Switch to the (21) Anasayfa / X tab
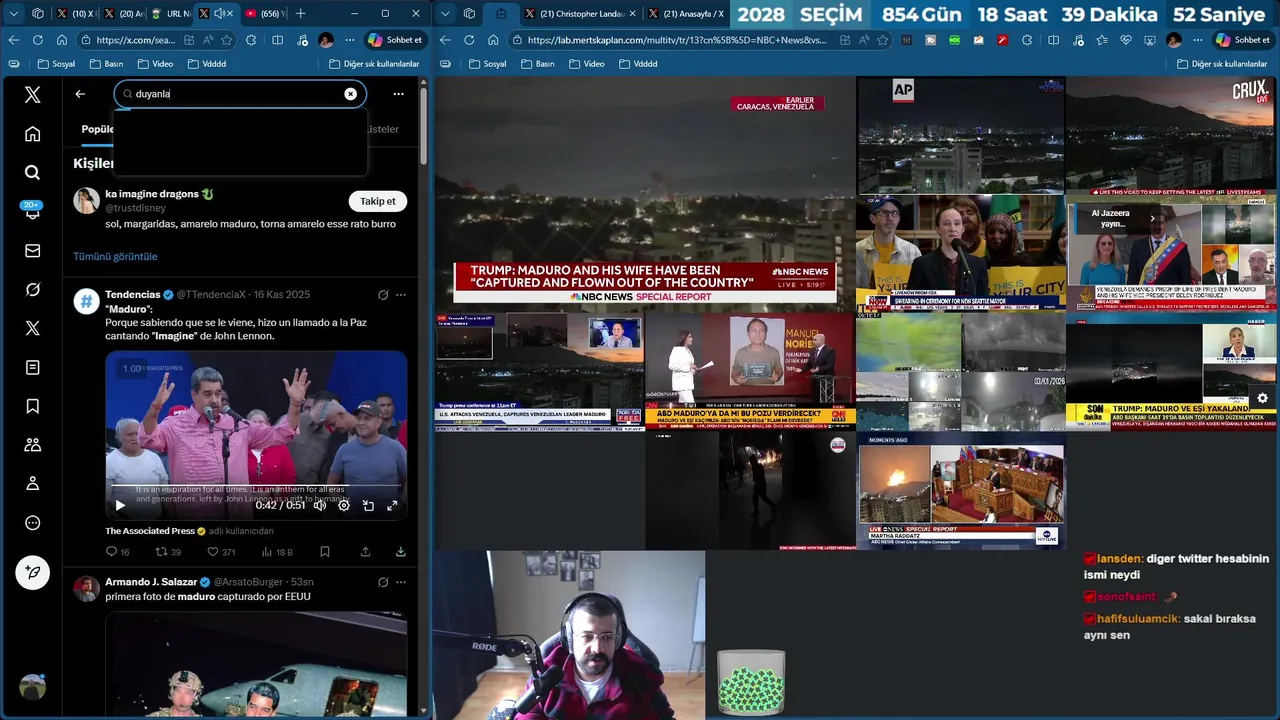Screen dimensions: 1280x720 tap(686, 14)
